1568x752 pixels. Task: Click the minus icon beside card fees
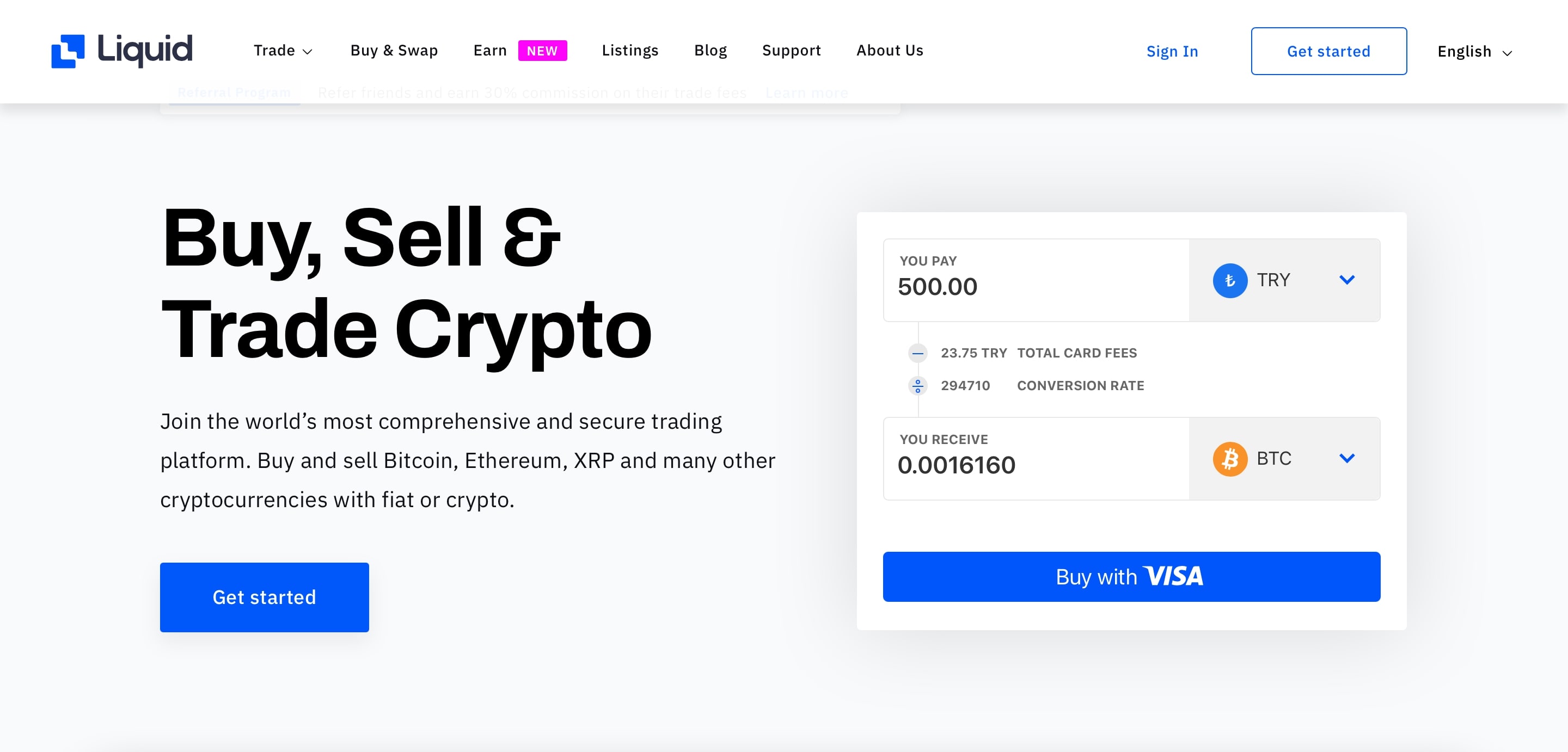(917, 353)
